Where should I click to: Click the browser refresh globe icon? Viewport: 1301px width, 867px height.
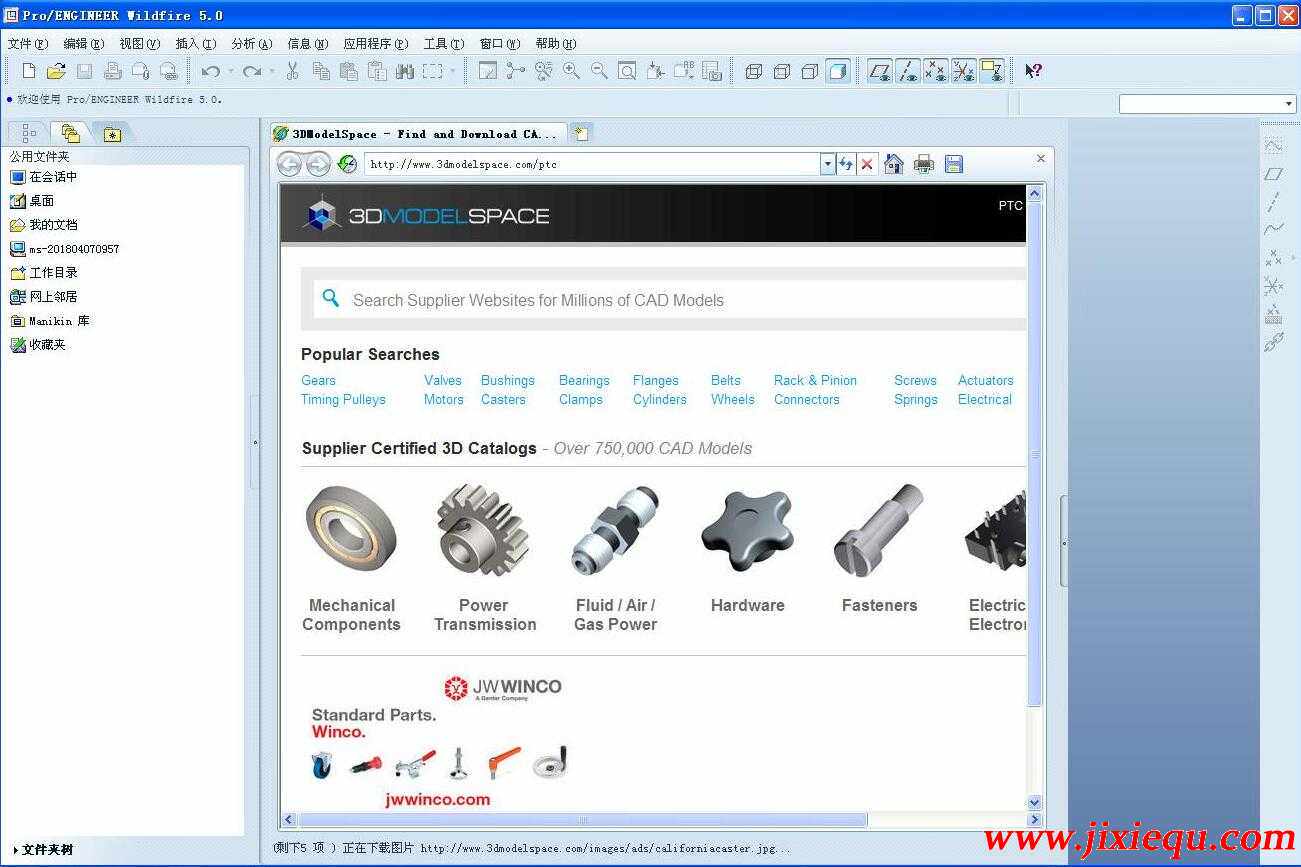(x=347, y=164)
